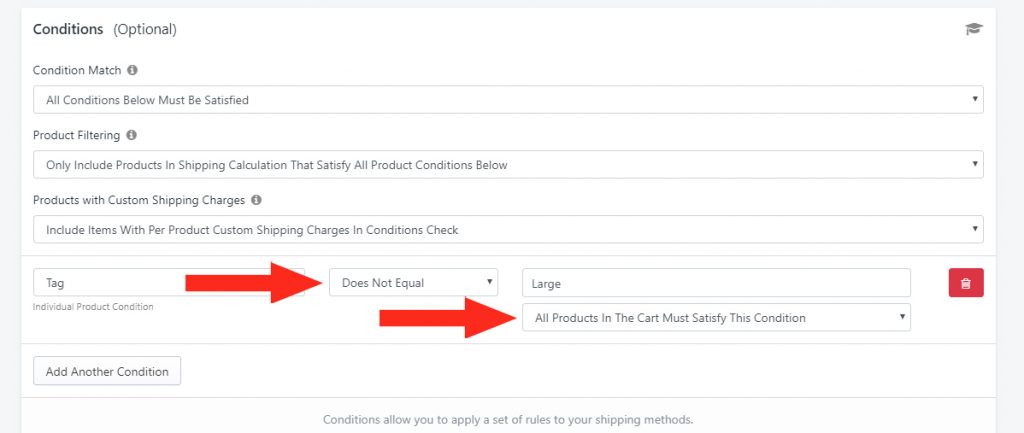This screenshot has width=1024, height=433.
Task: Click Individual Product Condition caption
Action: 93,306
